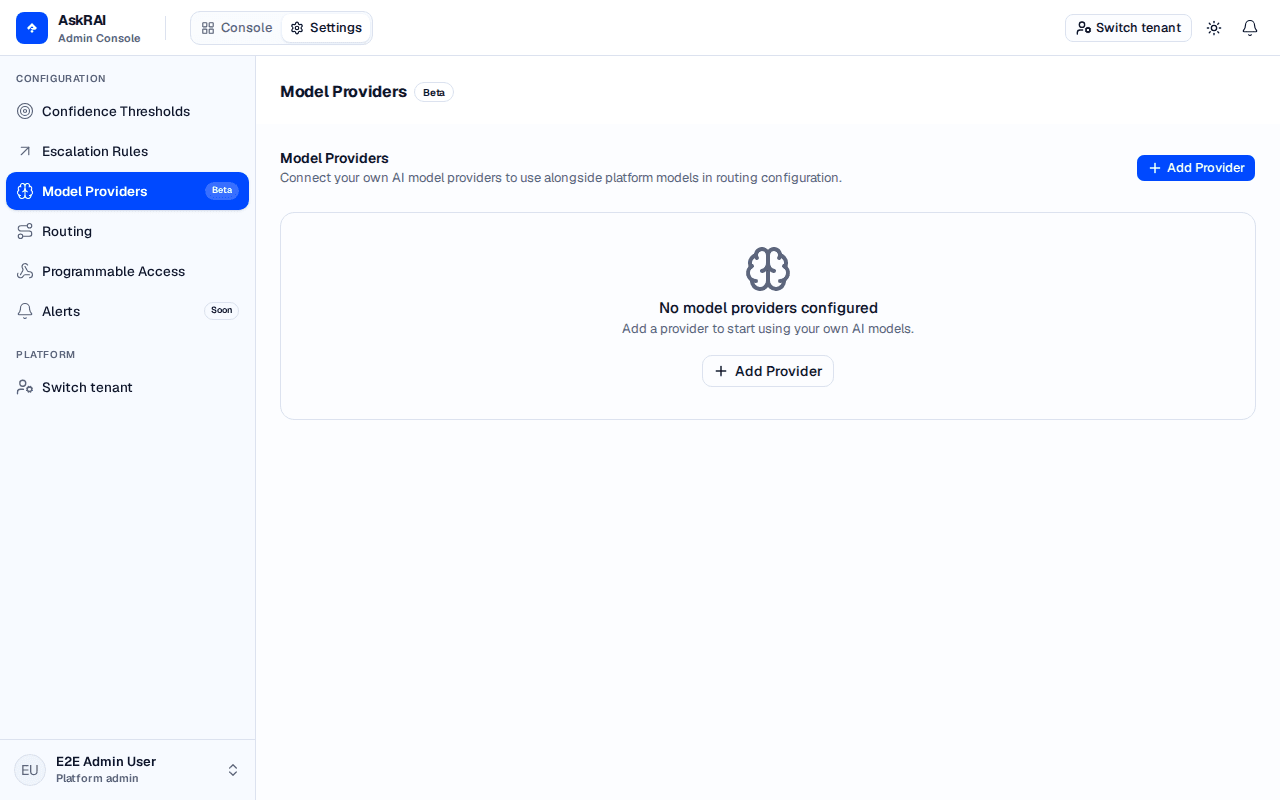Click the Routing icon in sidebar
Screen dimensions: 1280x800
[x=25, y=231]
